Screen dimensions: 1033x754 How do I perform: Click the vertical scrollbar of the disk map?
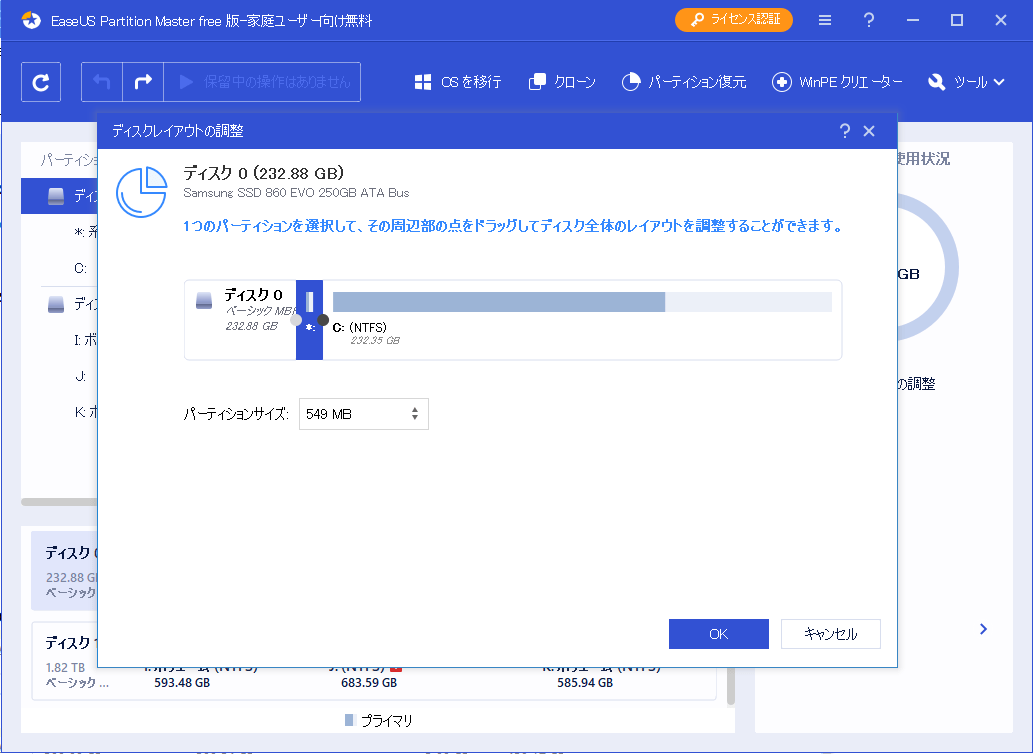click(731, 685)
